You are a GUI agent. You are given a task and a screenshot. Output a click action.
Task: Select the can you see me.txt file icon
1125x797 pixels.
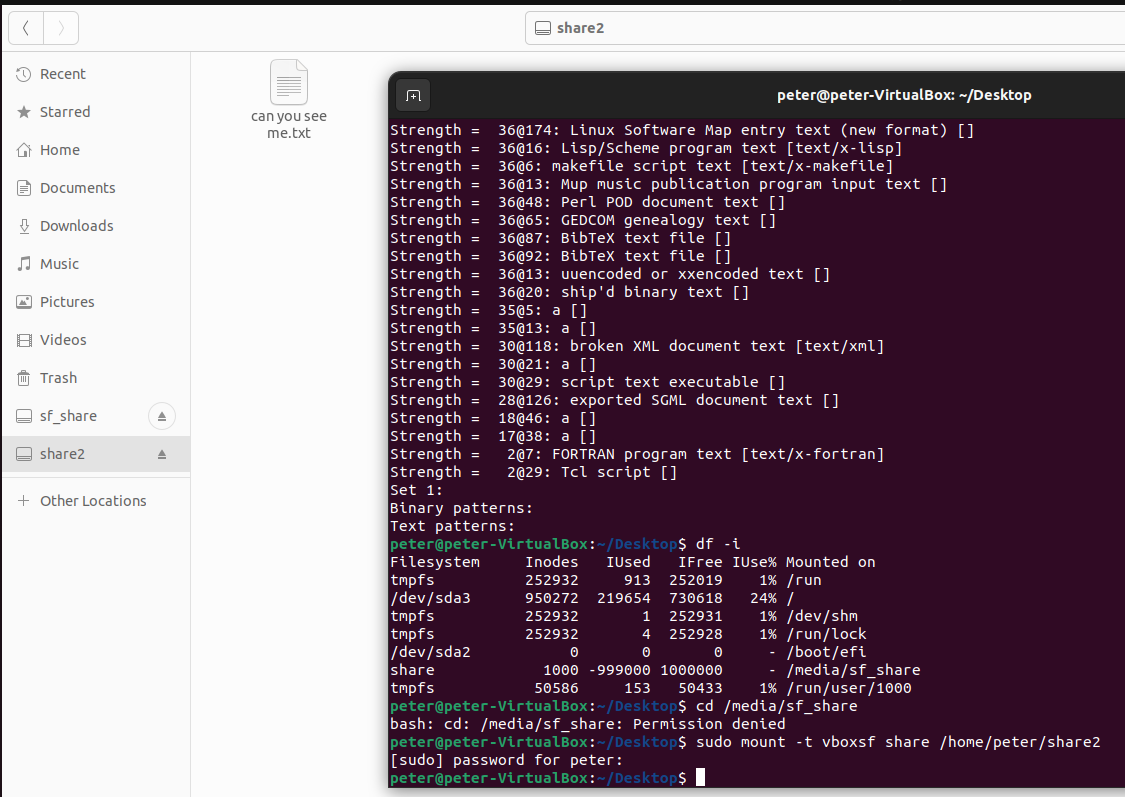[288, 82]
